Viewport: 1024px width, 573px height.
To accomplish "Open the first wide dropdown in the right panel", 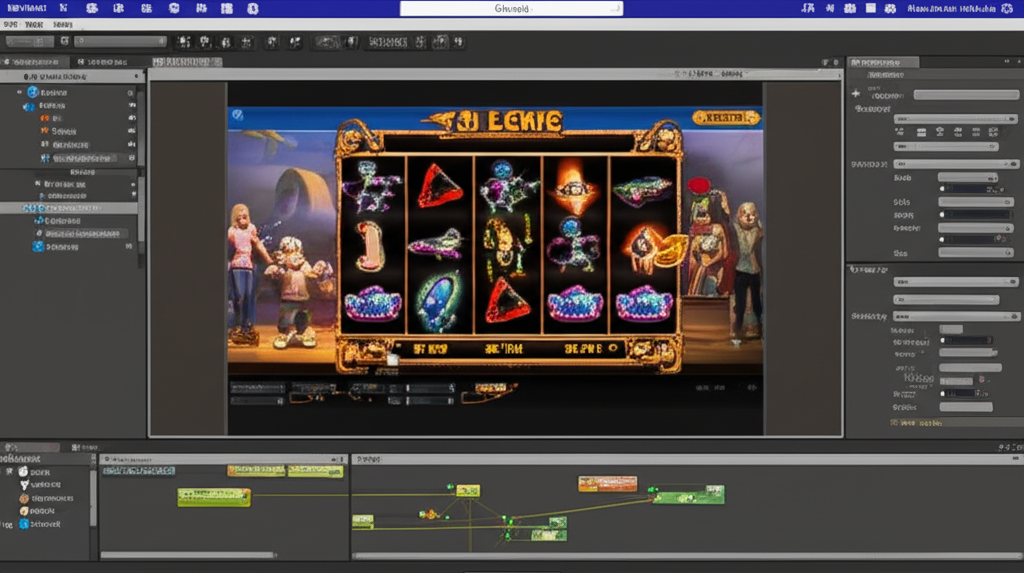I will [x=950, y=118].
